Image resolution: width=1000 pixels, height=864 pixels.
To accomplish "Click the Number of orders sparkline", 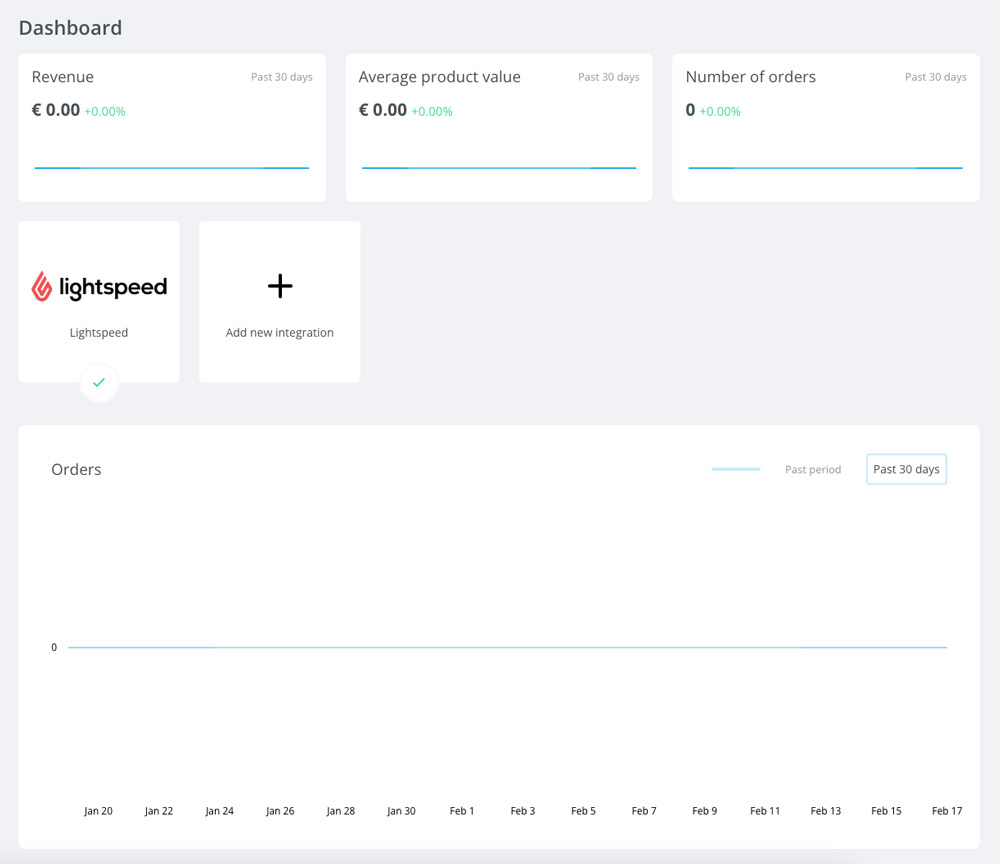I will coord(825,168).
